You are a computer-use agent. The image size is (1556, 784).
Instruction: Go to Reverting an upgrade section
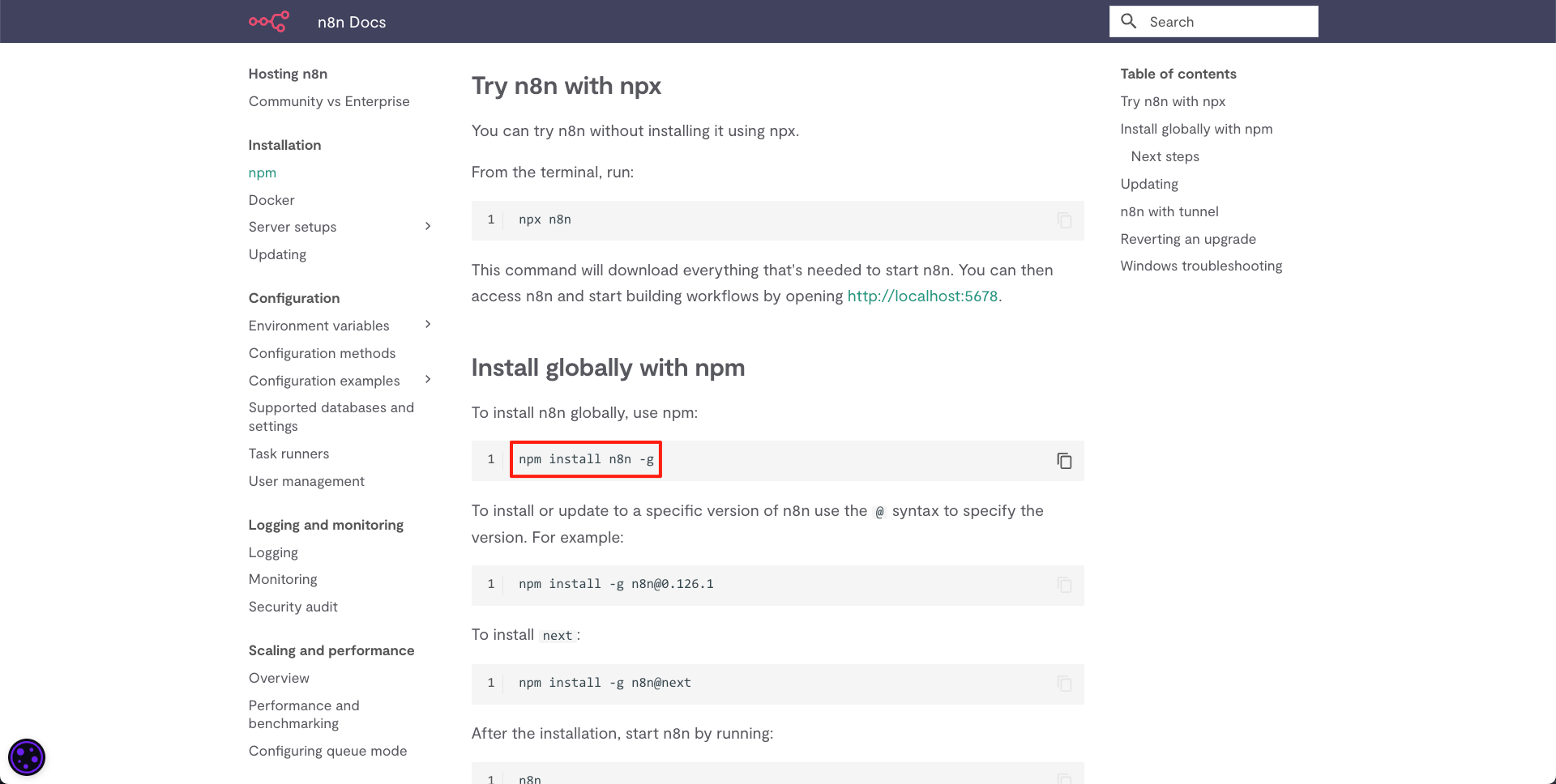(x=1188, y=239)
